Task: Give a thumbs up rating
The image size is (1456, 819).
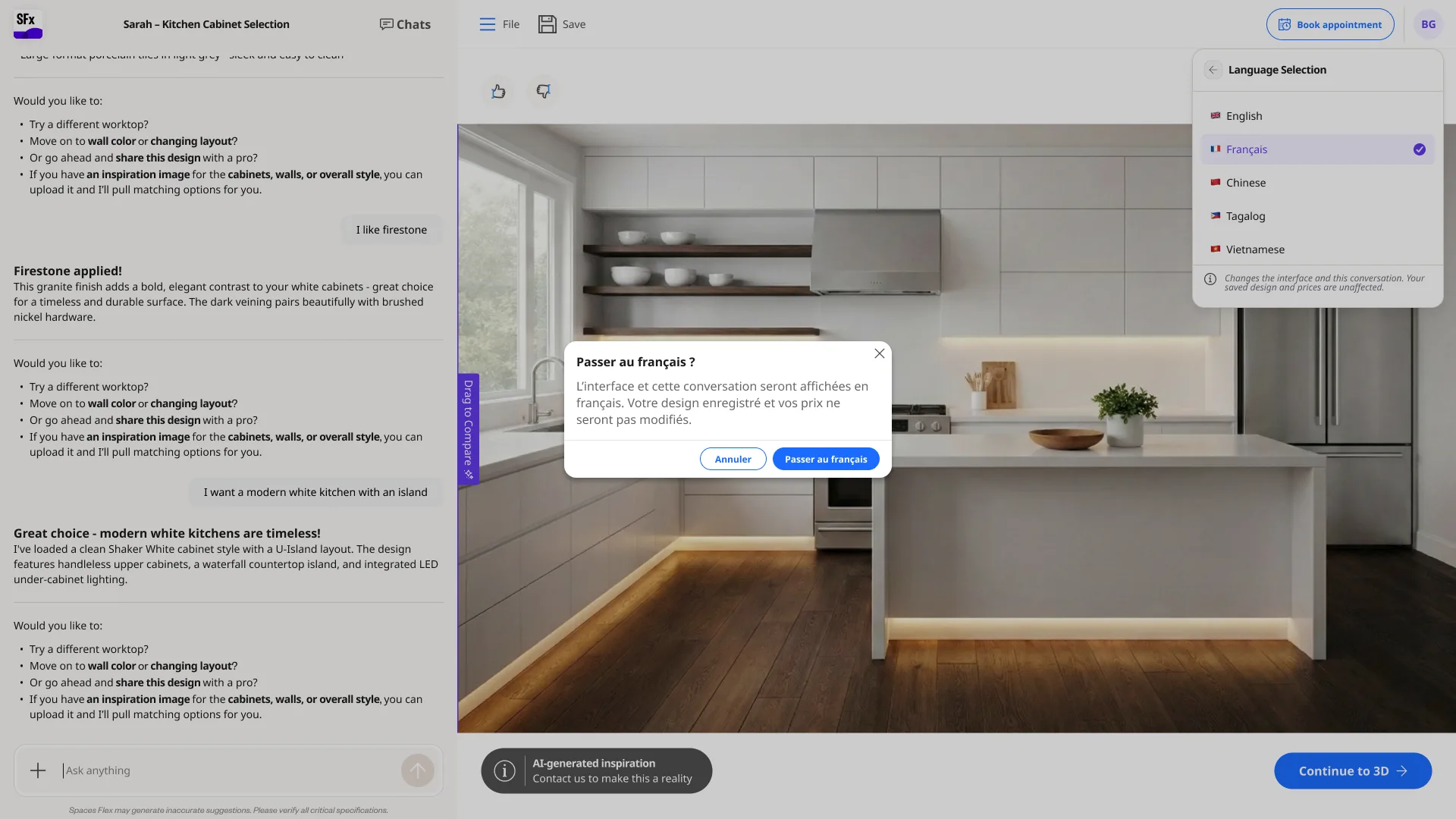Action: click(498, 92)
